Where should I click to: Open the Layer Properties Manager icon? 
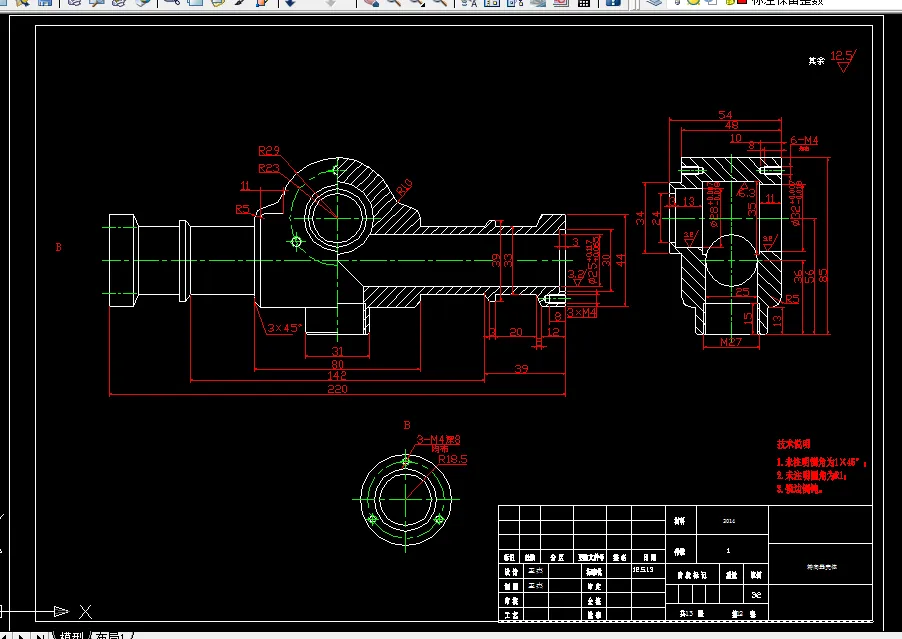click(653, 2)
